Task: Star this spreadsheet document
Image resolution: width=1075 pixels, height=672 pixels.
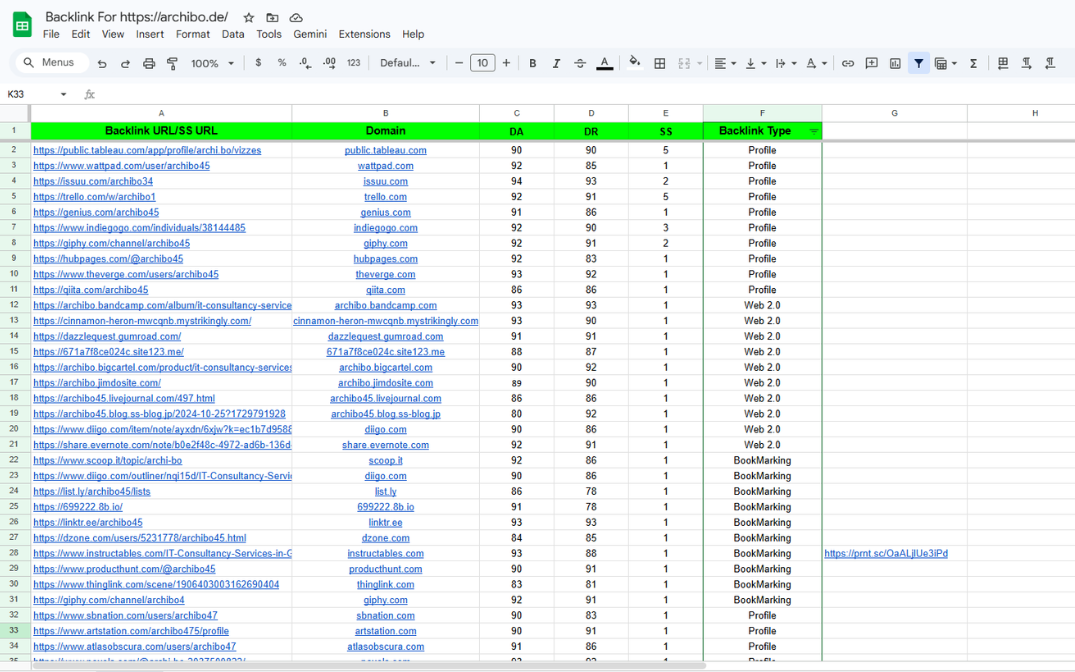Action: (249, 18)
